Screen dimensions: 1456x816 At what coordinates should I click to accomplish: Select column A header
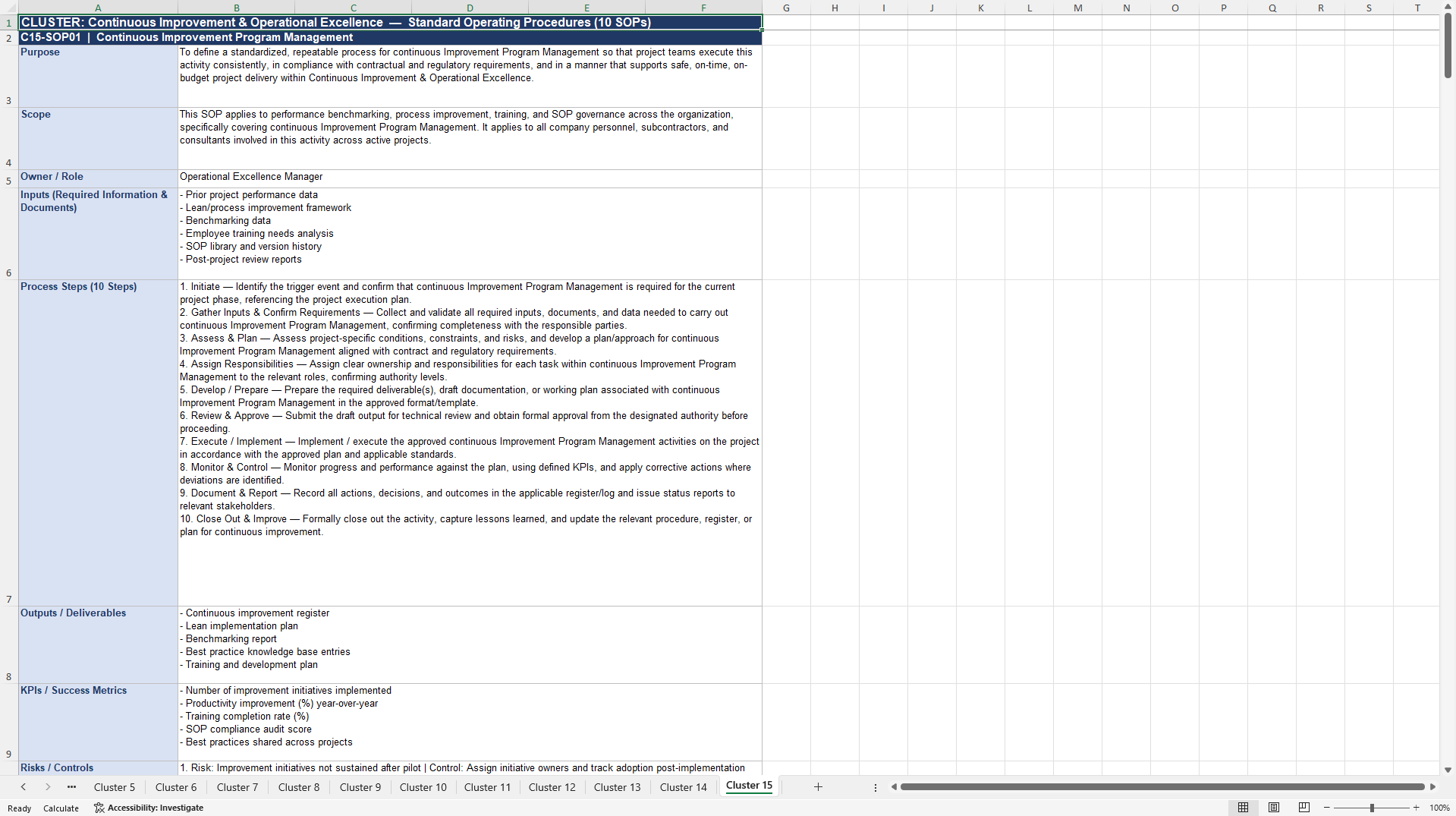98,8
